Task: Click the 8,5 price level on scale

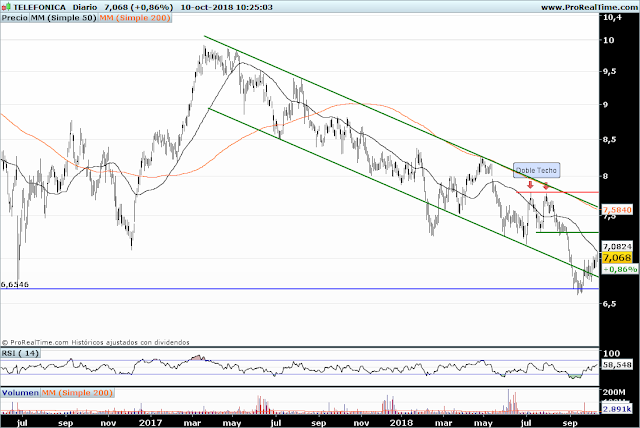Action: pos(611,140)
